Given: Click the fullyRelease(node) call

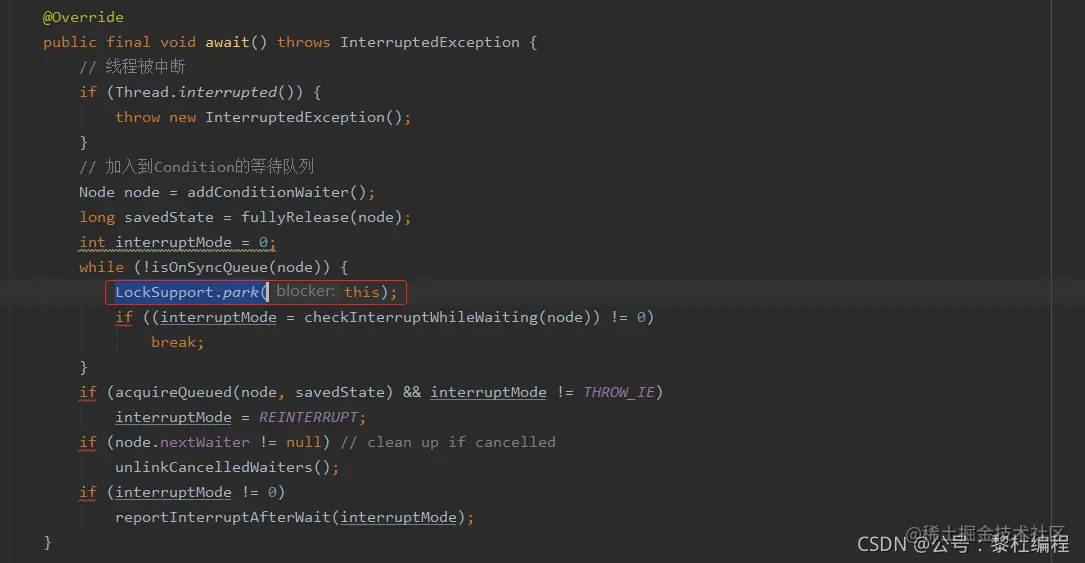Looking at the screenshot, I should (322, 217).
